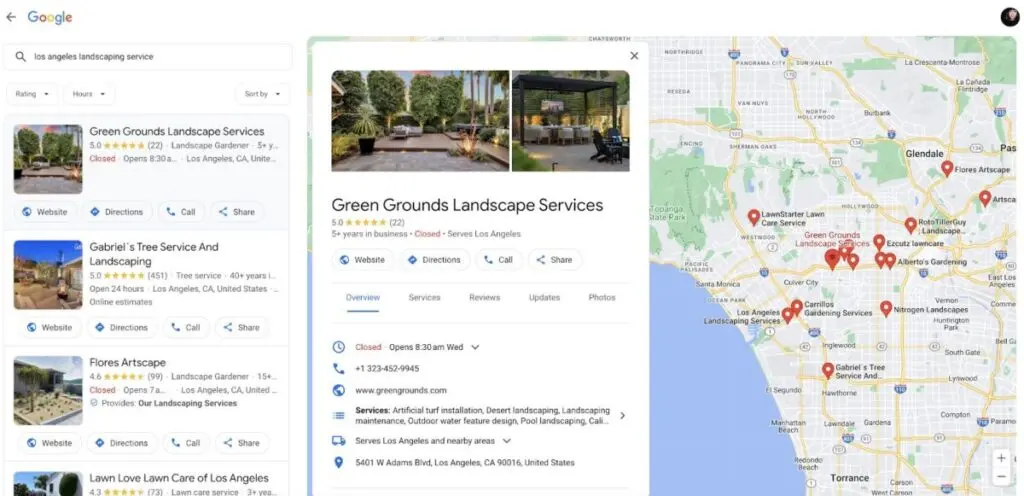Click the Artsca map pin near Pasadena
The height and width of the screenshot is (496, 1024).
tap(985, 198)
